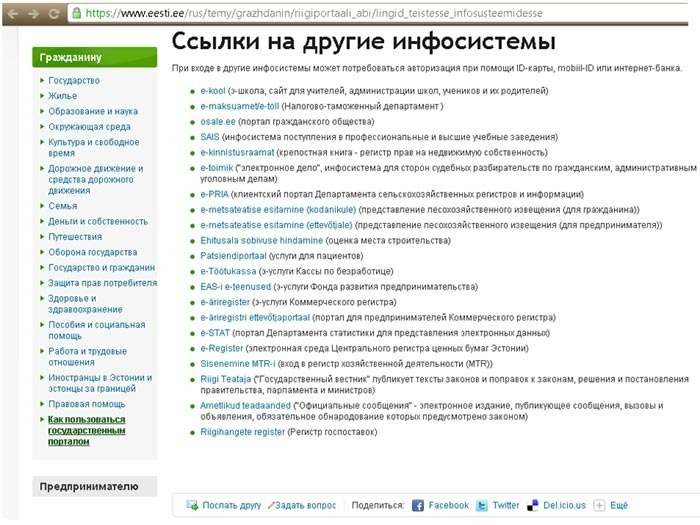Click the Twitter share icon
The height and width of the screenshot is (525, 700).
point(482,505)
